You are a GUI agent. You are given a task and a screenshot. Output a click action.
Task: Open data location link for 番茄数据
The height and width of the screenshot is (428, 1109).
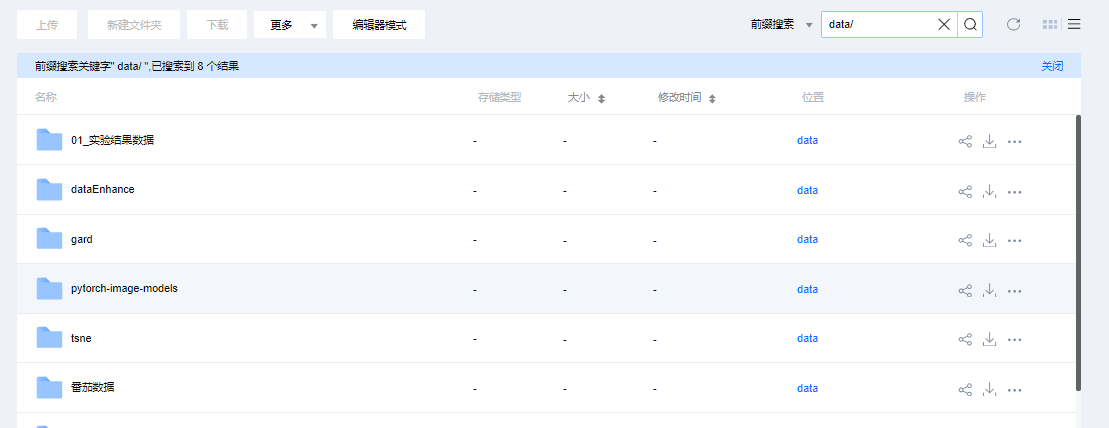point(807,388)
